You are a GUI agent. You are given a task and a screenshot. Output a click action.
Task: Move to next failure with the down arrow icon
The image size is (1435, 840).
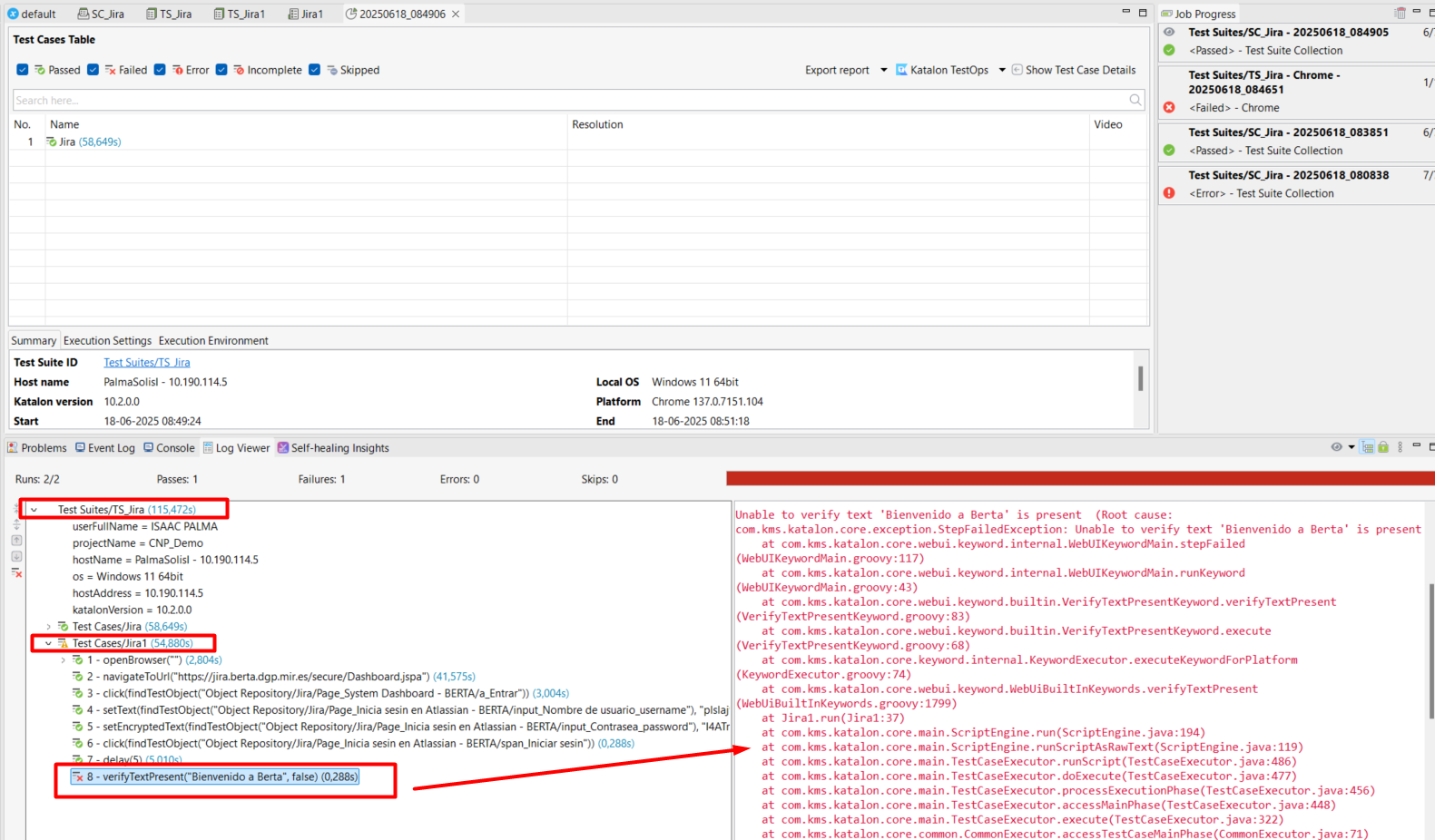[16, 556]
